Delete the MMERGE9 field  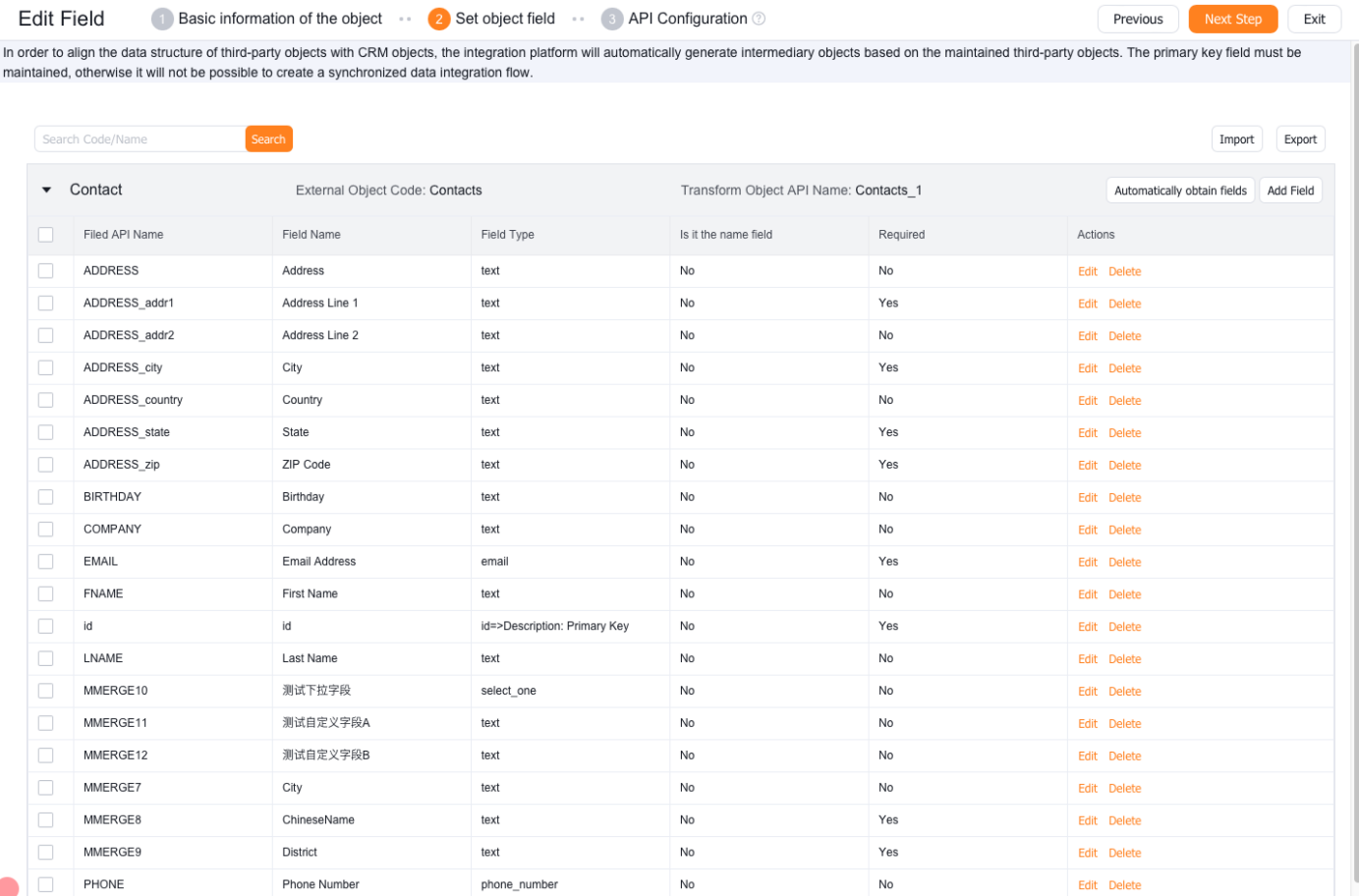(1124, 853)
